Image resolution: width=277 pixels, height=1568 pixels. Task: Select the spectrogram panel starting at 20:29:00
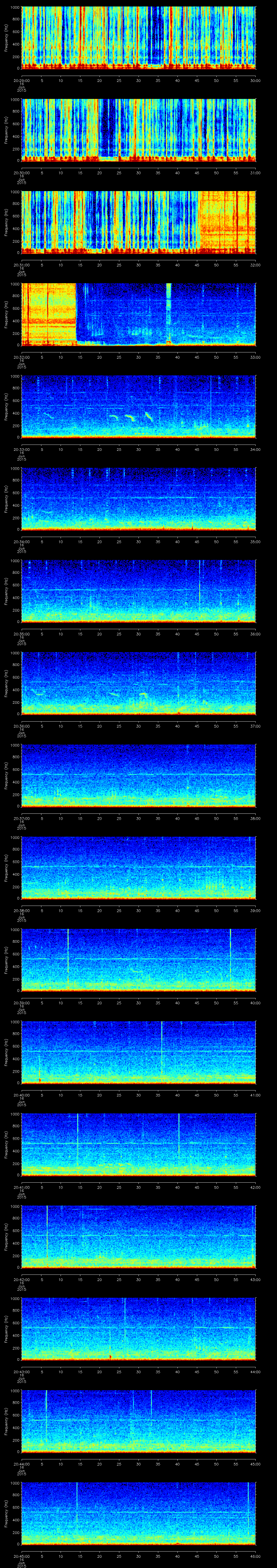139,38
